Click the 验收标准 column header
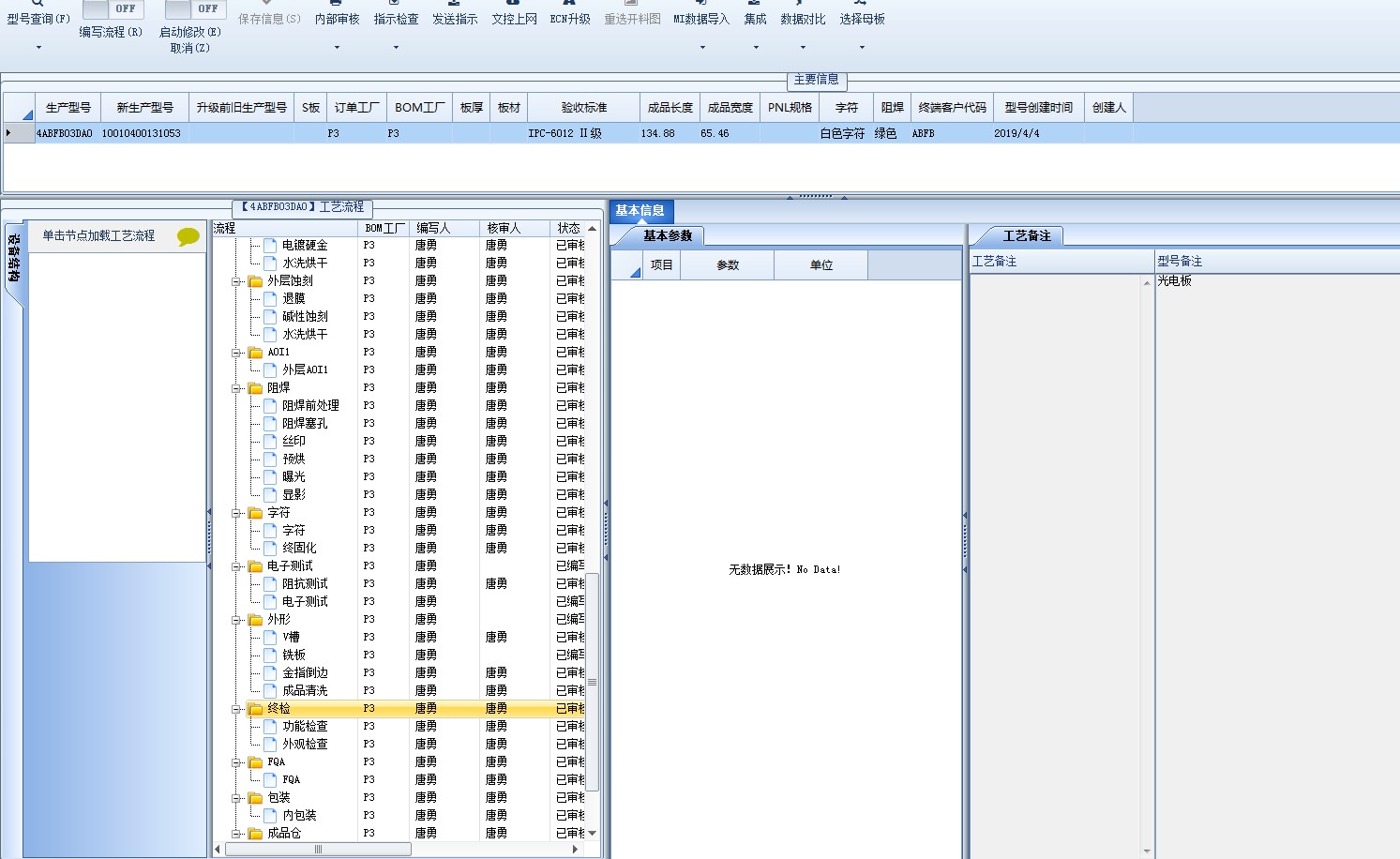1400x859 pixels. tap(584, 108)
